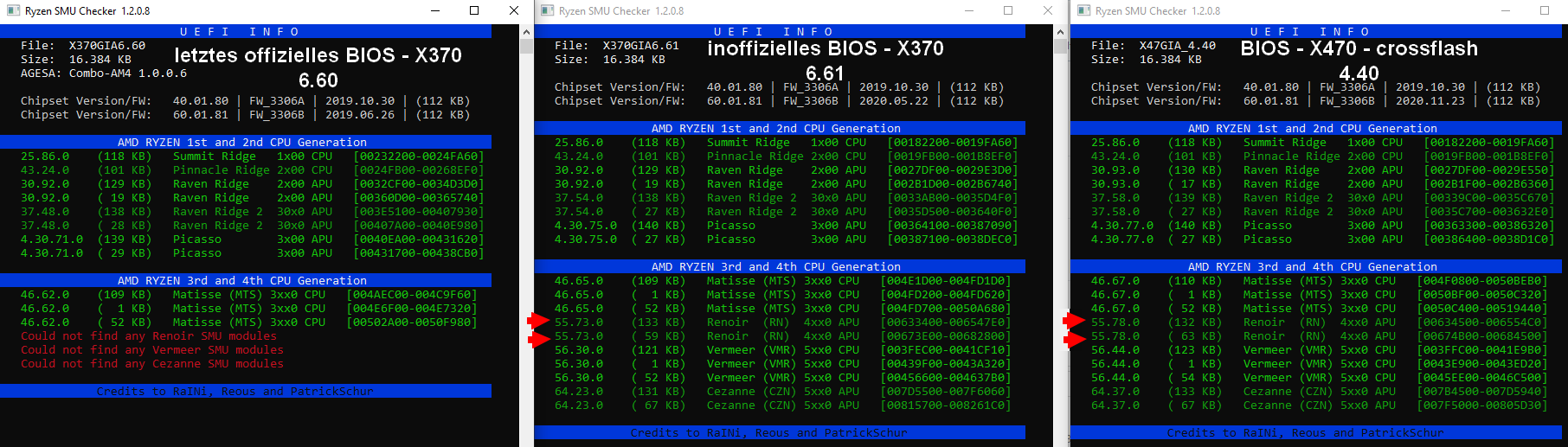Click 'Could not find any Renoir SMU modules'
The width and height of the screenshot is (1568, 447).
[149, 336]
